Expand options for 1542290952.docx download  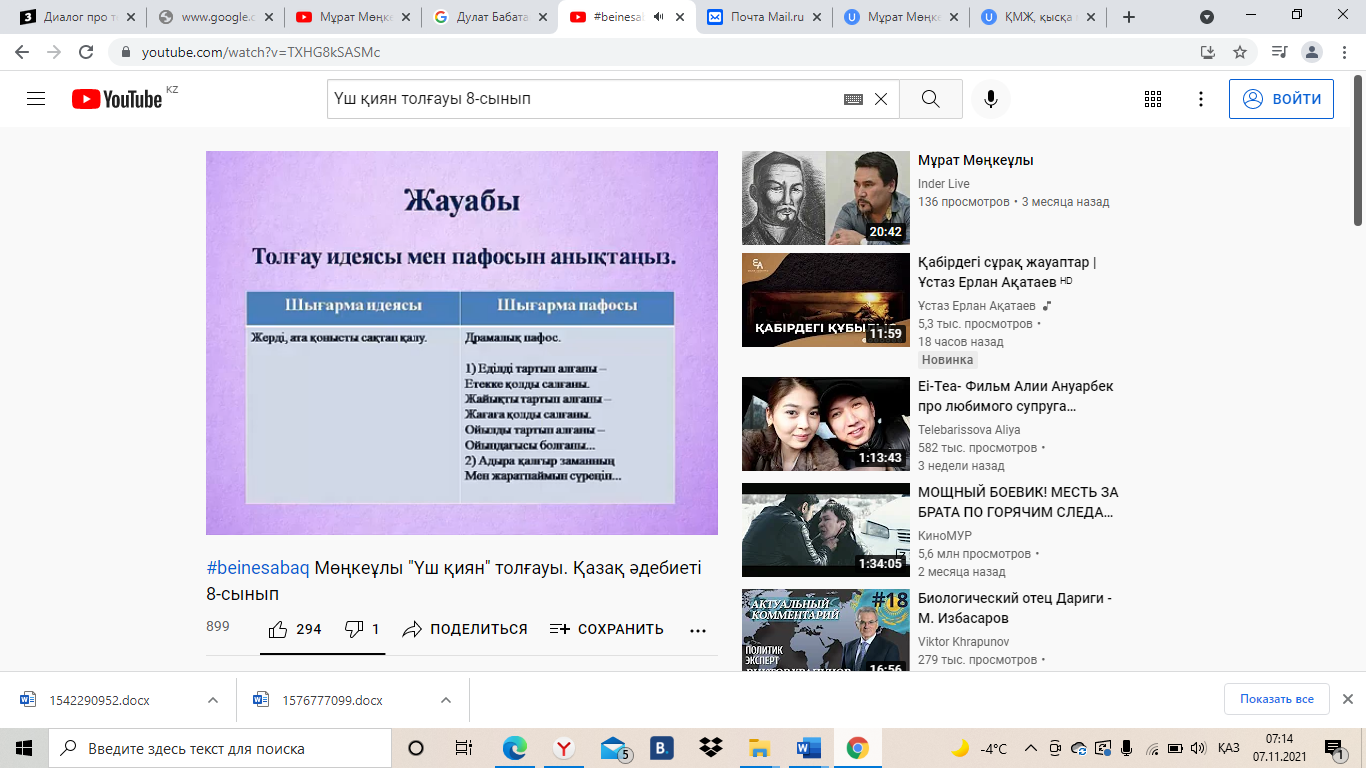[x=212, y=700]
